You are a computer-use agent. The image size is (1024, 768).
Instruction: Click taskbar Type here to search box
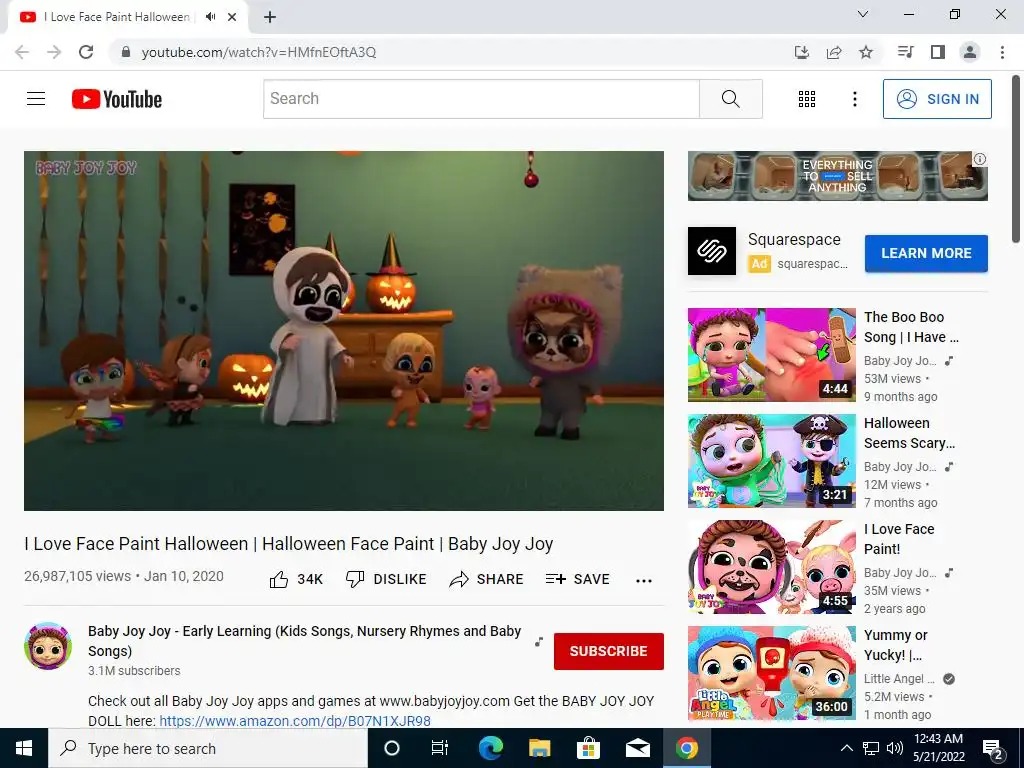(208, 748)
